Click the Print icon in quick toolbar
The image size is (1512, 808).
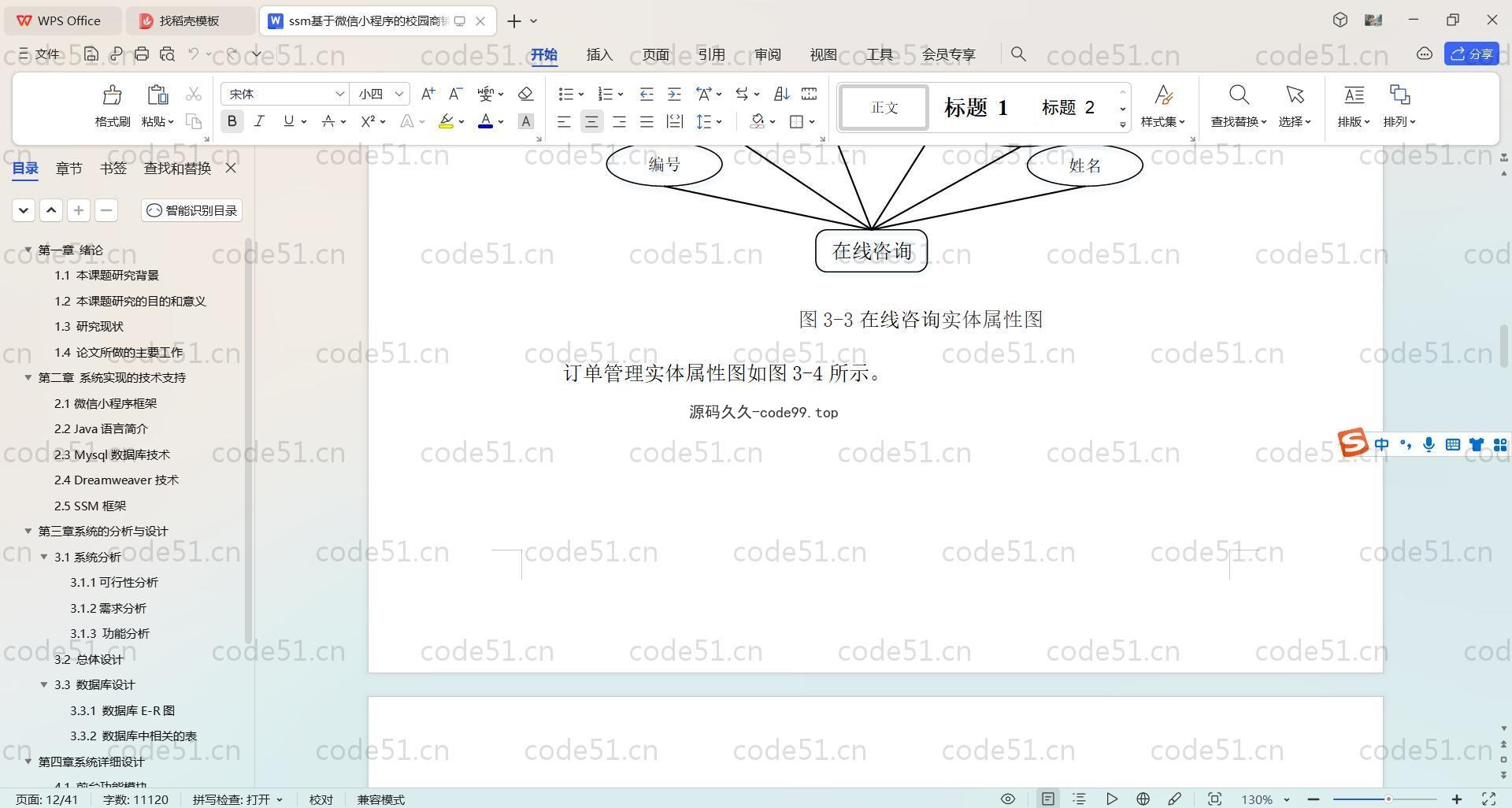coord(142,54)
